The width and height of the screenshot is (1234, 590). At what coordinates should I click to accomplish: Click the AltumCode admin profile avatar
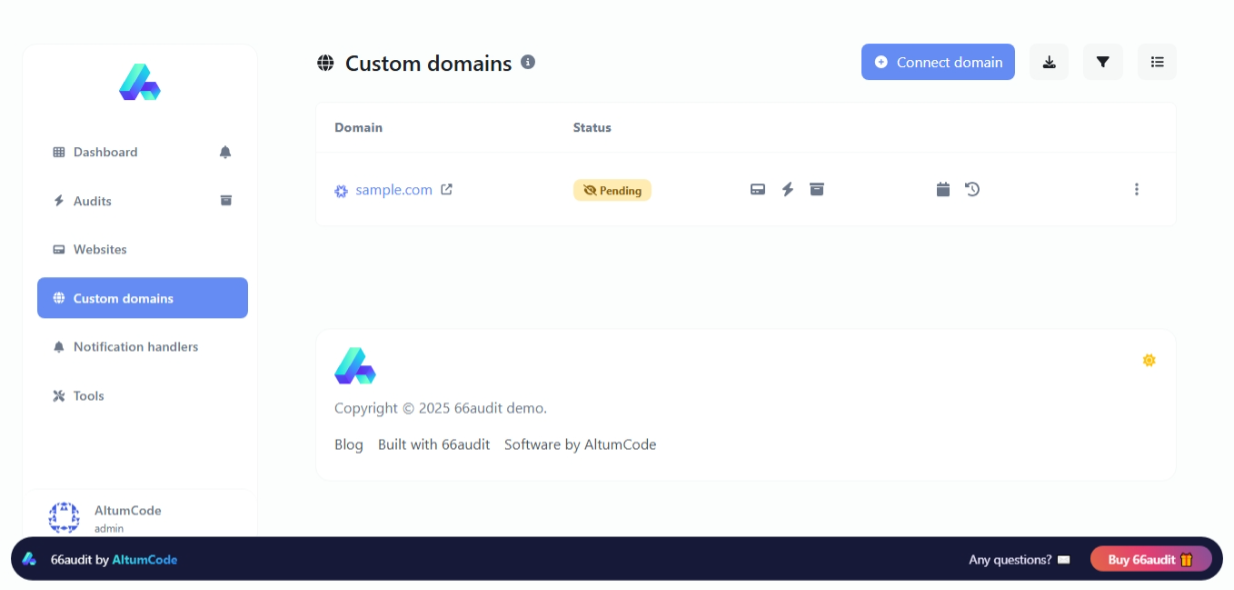[64, 517]
